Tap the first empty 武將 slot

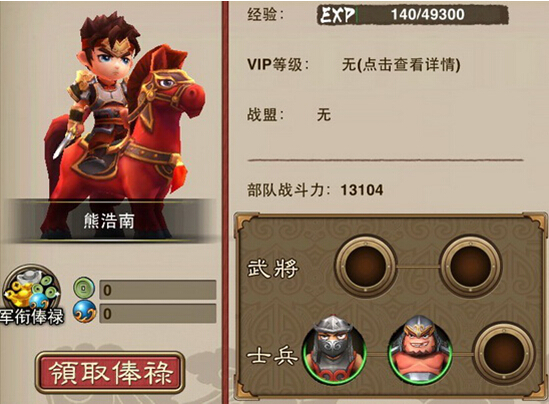pyautogui.click(x=366, y=266)
